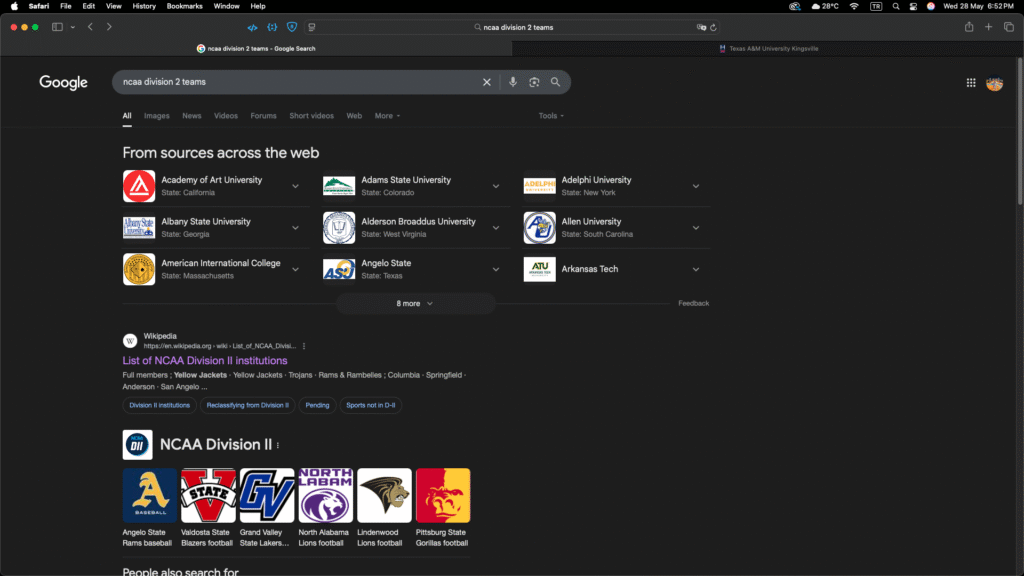This screenshot has width=1024, height=576.
Task: Expand the Adelphi University entry
Action: point(696,186)
